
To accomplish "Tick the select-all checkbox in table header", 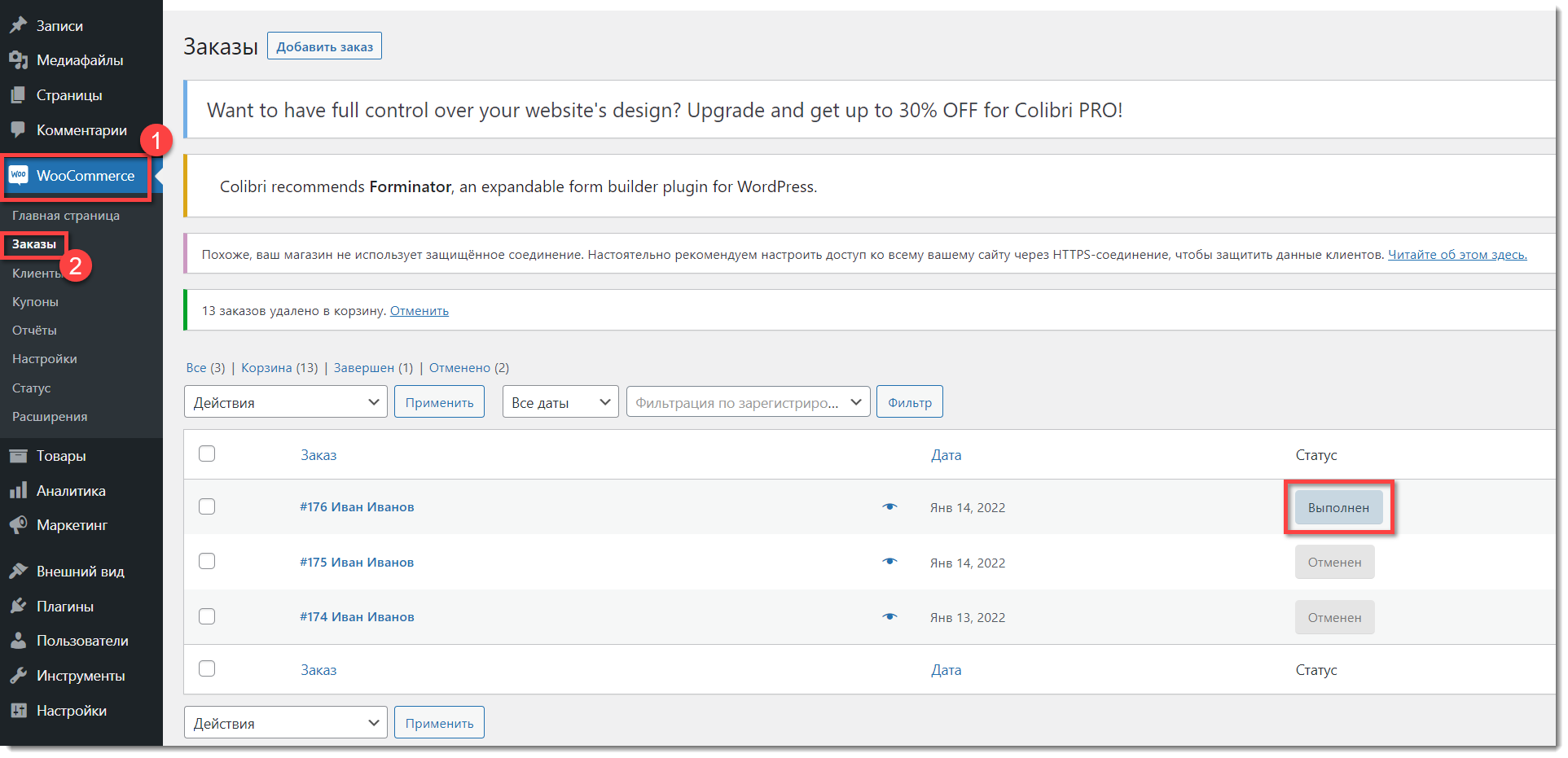I will click(207, 453).
